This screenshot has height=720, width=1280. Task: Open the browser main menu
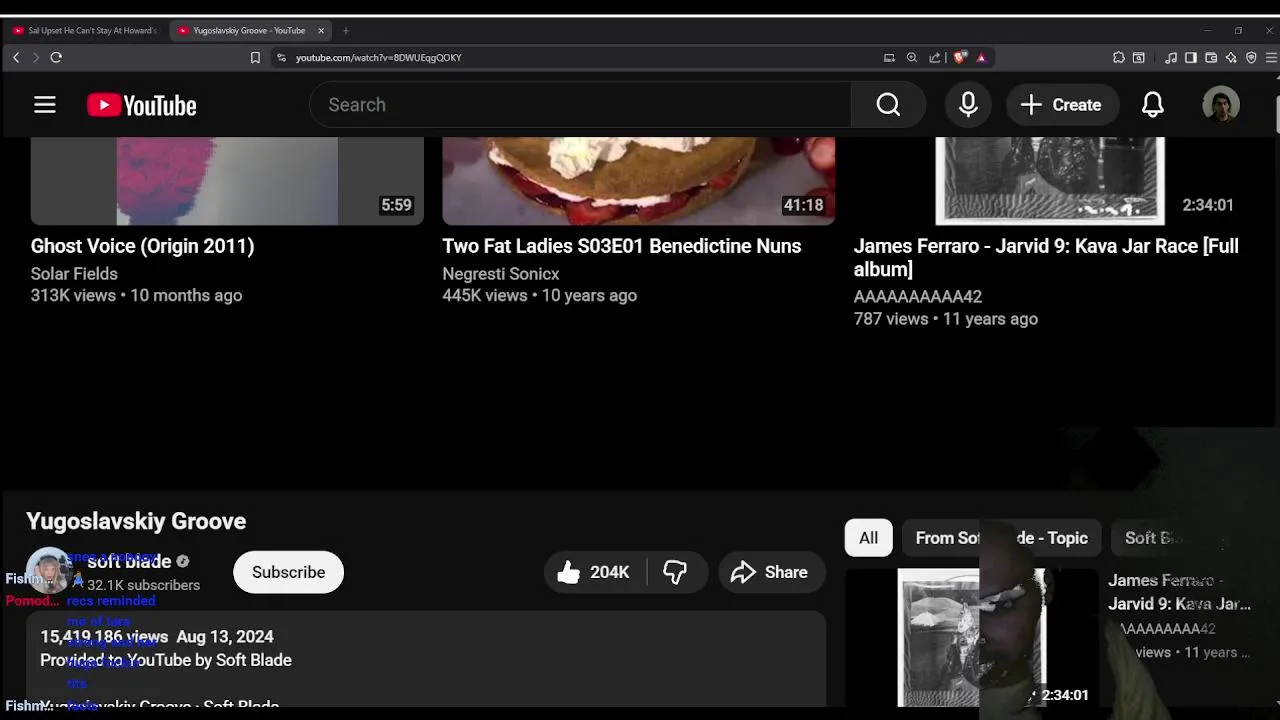pyautogui.click(x=1271, y=58)
